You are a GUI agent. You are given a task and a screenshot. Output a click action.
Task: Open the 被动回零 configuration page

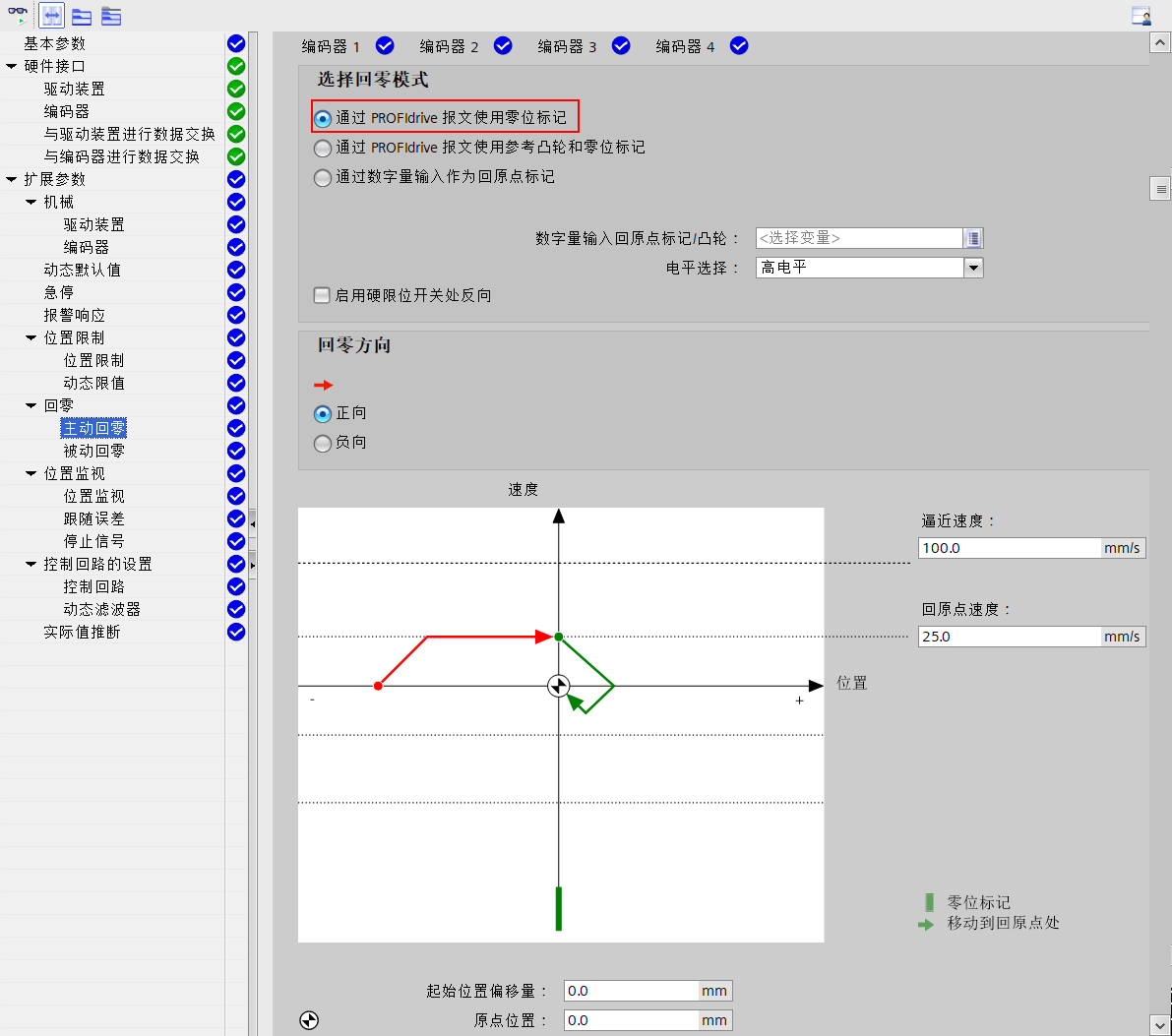point(93,451)
